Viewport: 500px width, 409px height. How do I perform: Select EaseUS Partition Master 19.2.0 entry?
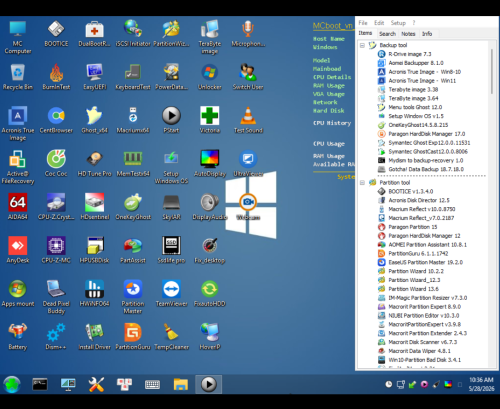(426, 262)
